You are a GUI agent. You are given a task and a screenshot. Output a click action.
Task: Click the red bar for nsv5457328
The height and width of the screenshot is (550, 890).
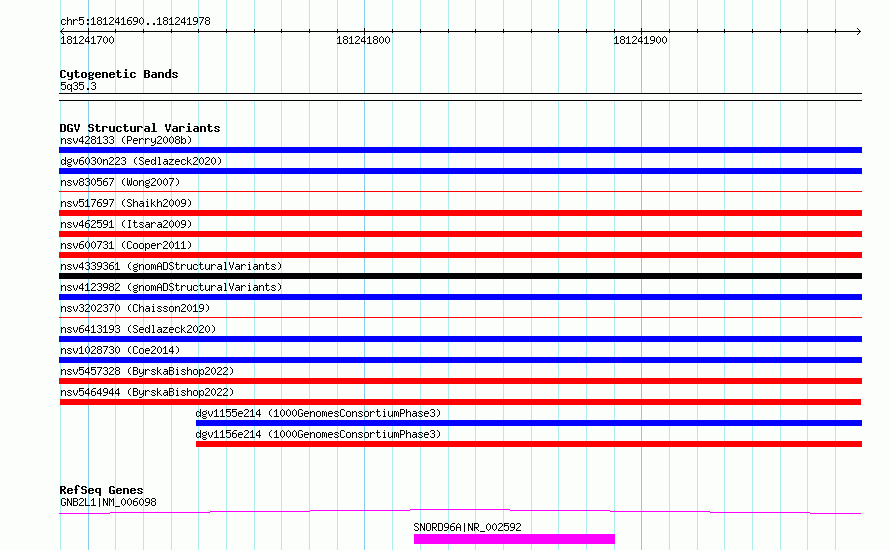[460, 381]
